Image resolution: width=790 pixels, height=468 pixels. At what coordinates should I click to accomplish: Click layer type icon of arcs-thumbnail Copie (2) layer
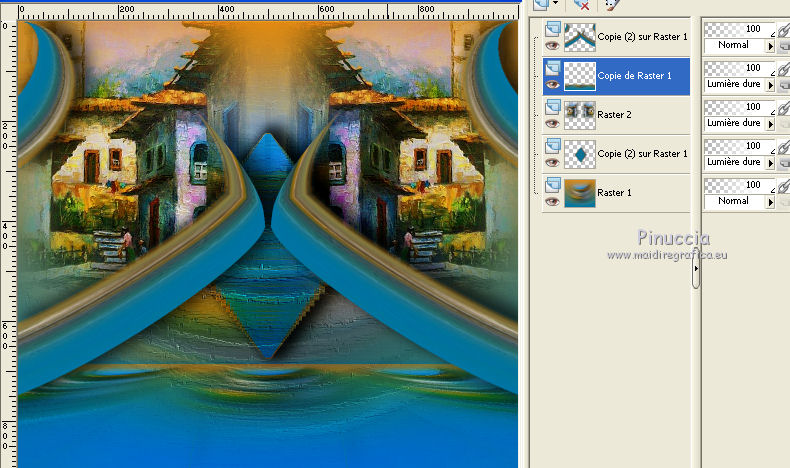pyautogui.click(x=553, y=29)
